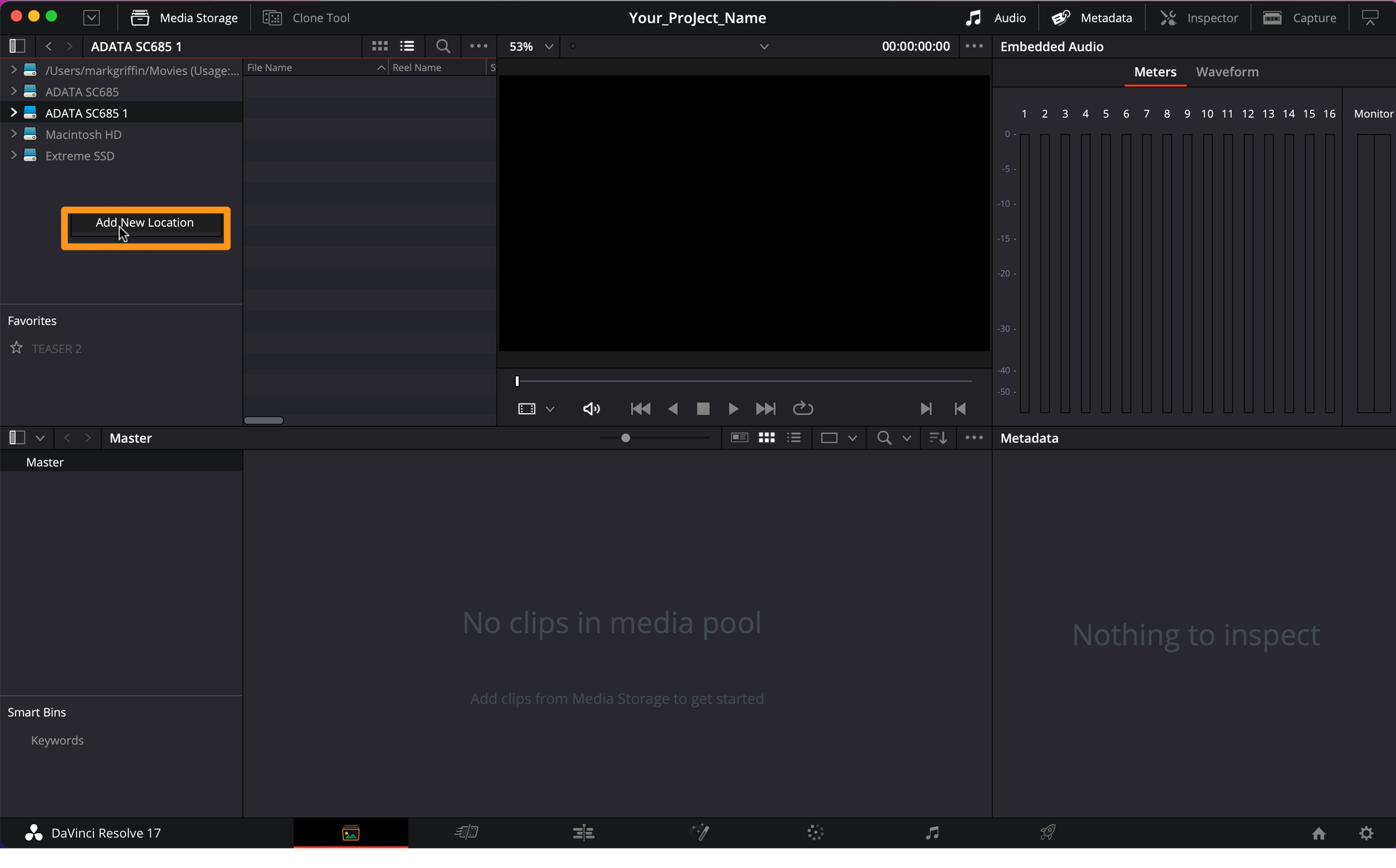Image resolution: width=1396 pixels, height=868 pixels.
Task: Expand the Extreme SSD drive
Action: pyautogui.click(x=13, y=156)
